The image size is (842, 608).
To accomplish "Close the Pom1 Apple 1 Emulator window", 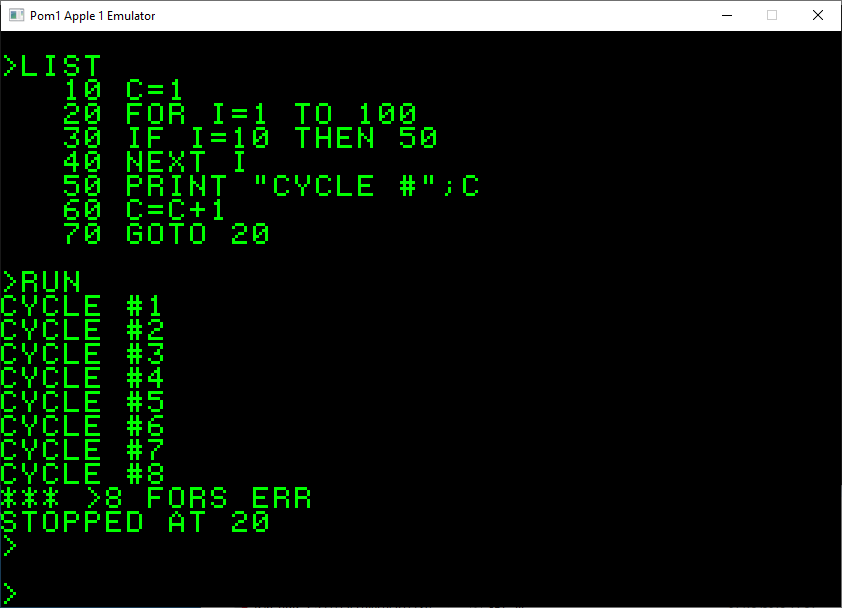I will (x=818, y=16).
